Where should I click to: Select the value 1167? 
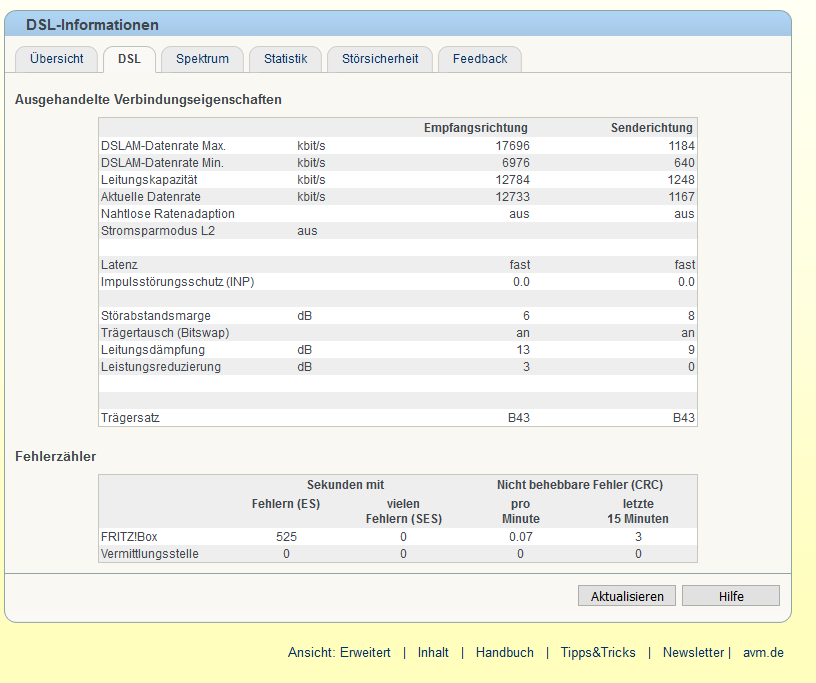[681, 197]
